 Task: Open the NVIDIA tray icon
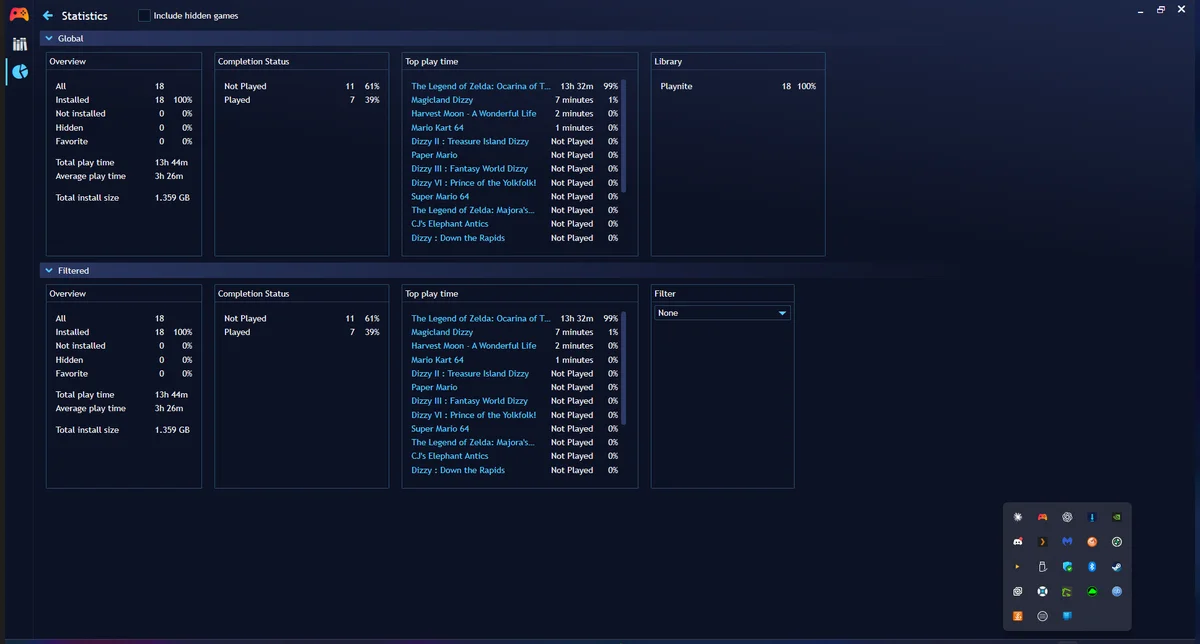[1117, 517]
